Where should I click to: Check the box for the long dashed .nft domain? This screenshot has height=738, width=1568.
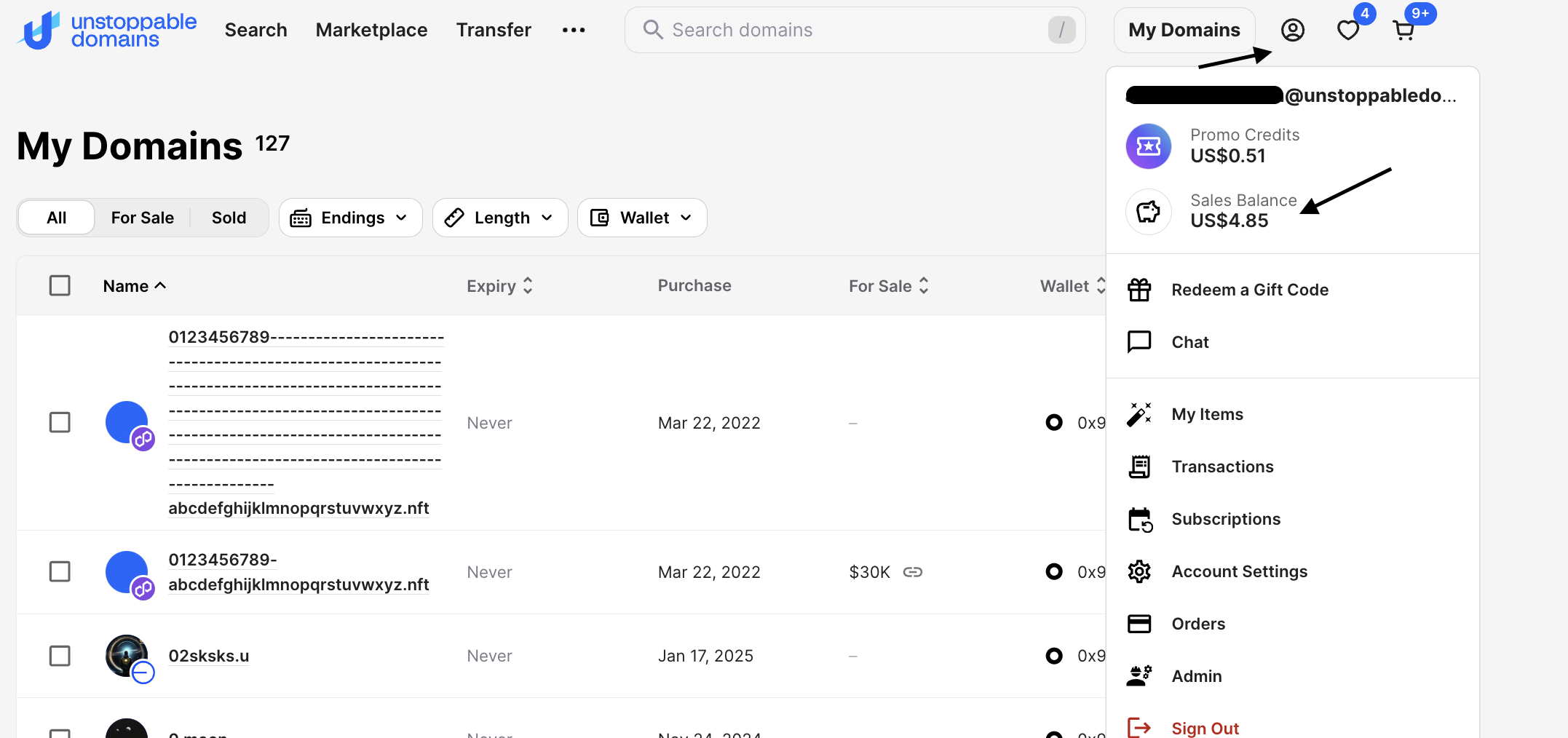[60, 422]
